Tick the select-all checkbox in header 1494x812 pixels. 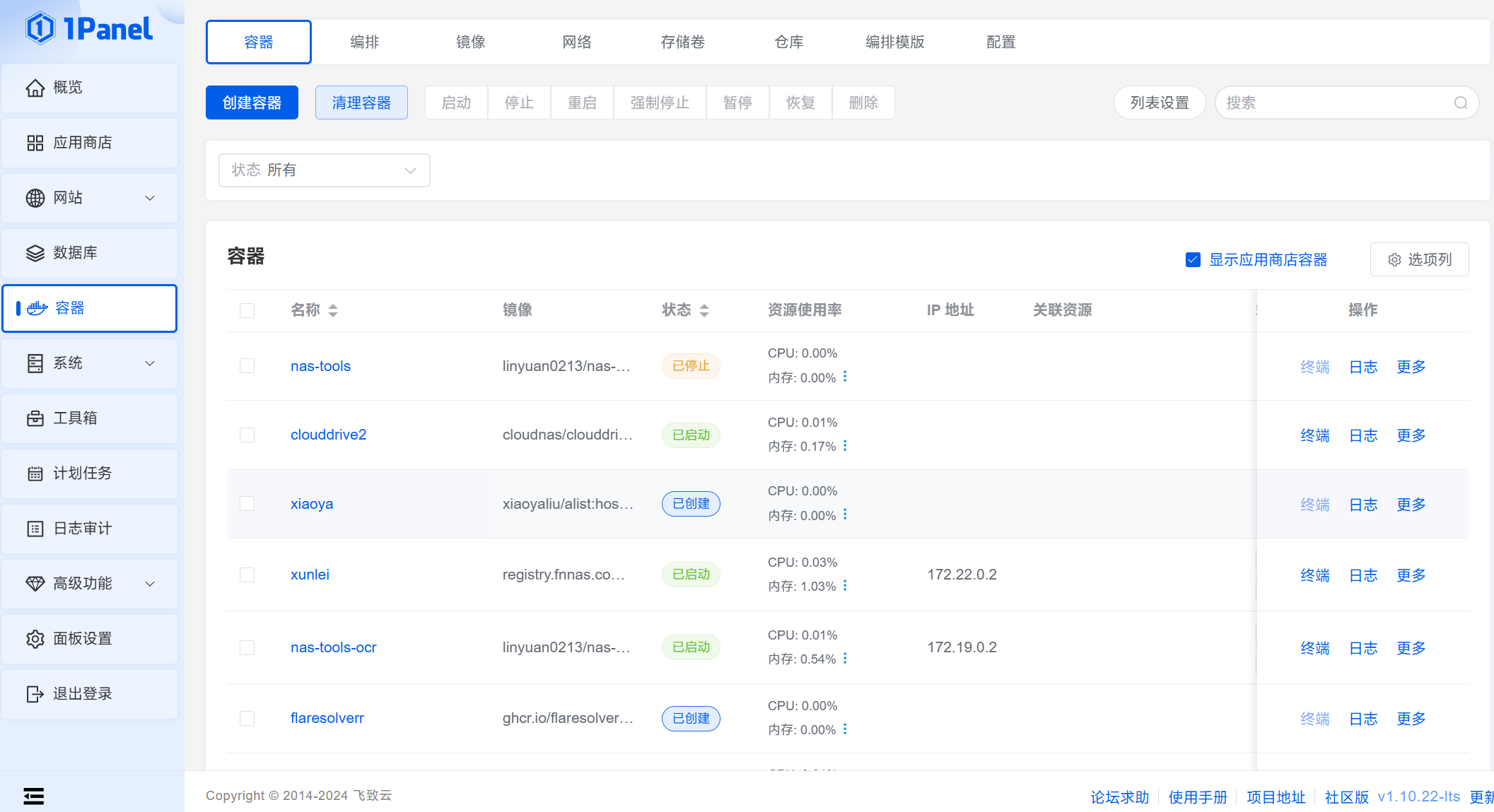tap(247, 310)
